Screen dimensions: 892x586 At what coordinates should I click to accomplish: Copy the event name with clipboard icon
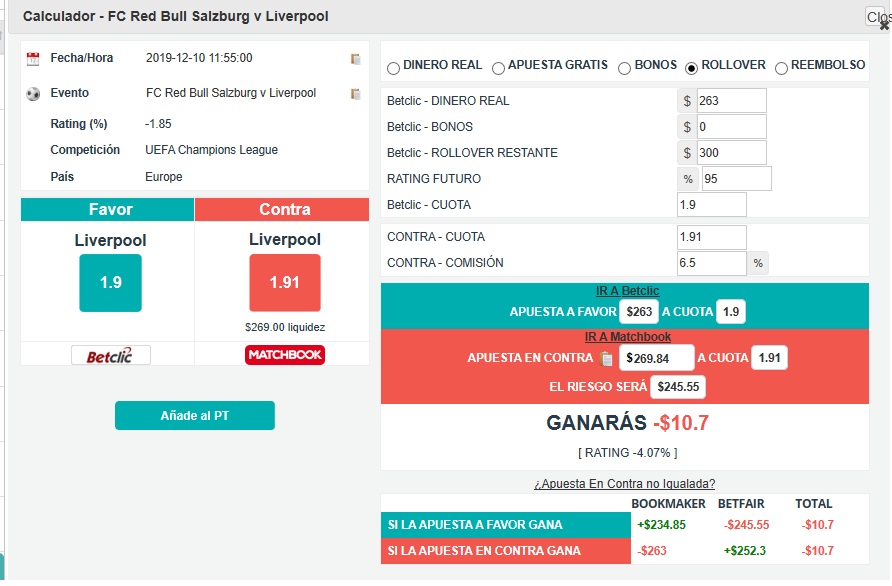point(355,94)
